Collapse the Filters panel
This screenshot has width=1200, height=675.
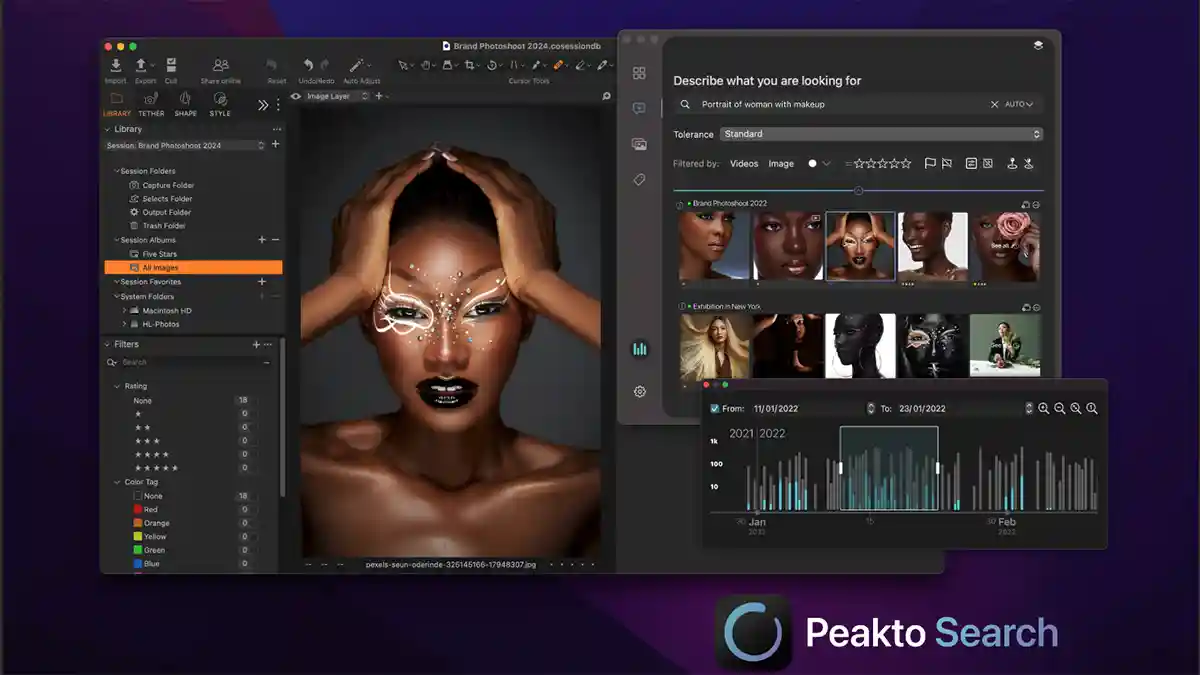(108, 344)
